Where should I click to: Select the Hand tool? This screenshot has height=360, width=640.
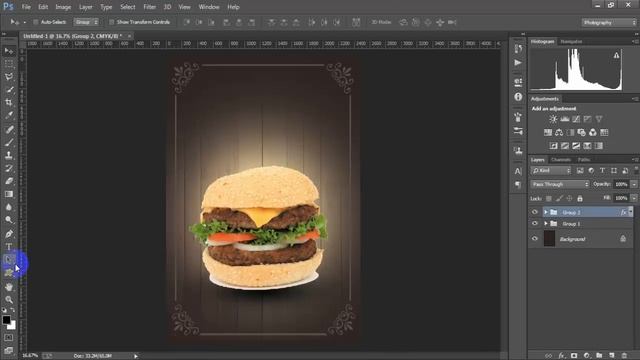[9, 287]
